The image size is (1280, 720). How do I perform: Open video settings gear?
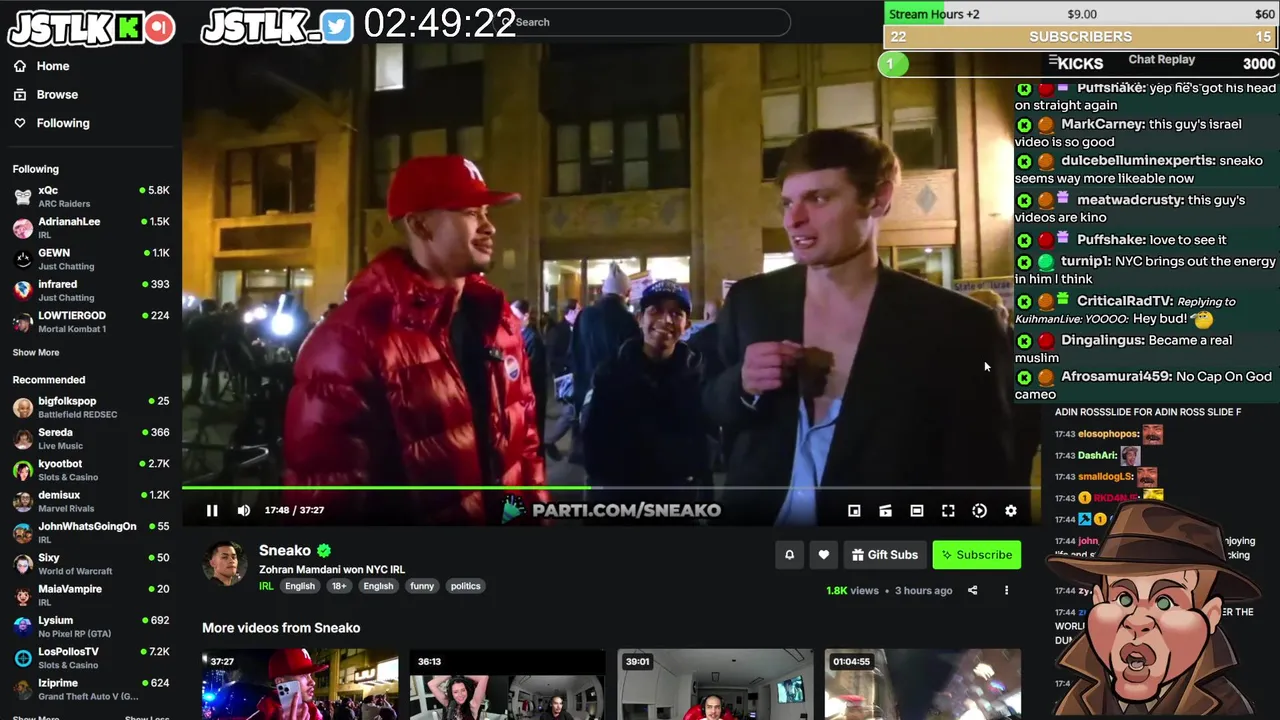click(x=1011, y=511)
